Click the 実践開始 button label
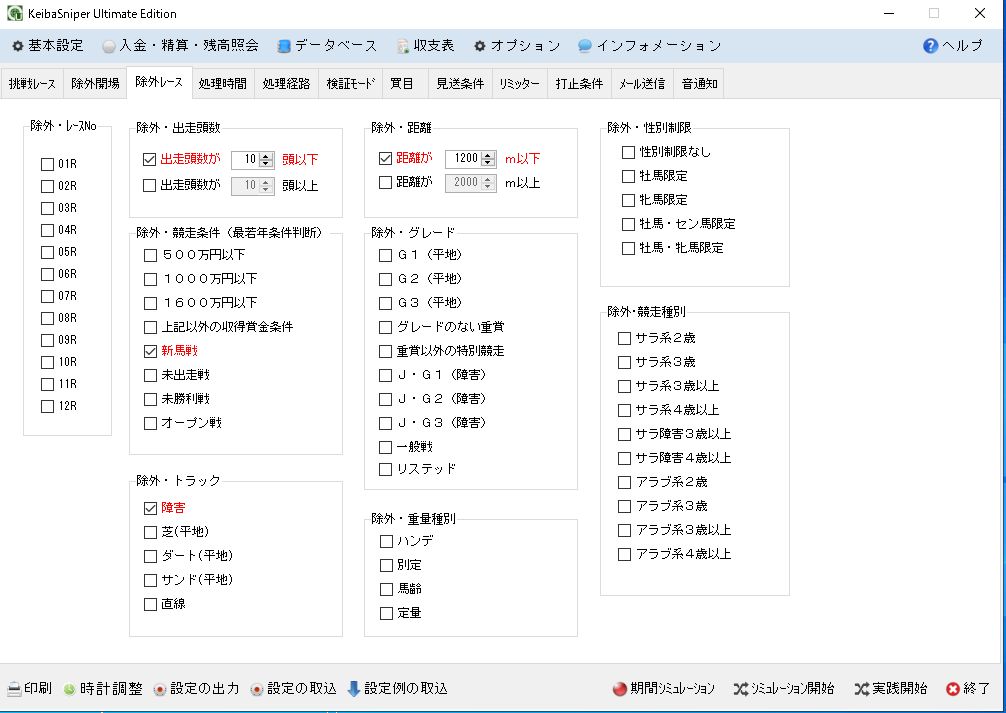 coord(899,689)
